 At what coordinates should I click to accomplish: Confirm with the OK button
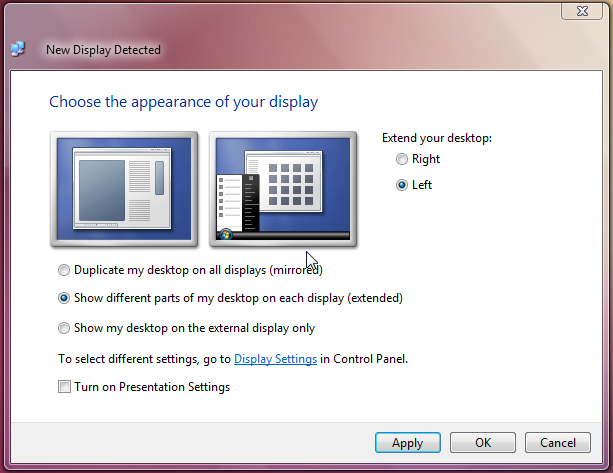tap(483, 443)
